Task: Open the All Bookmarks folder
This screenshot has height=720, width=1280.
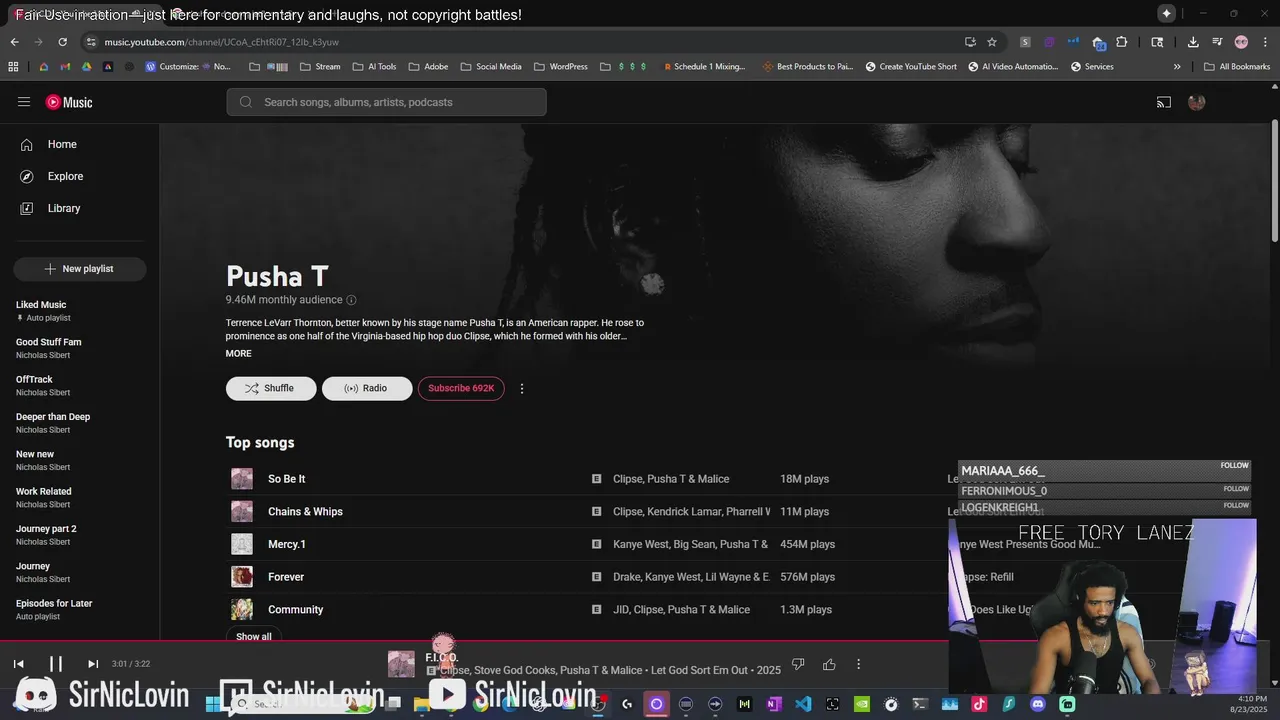Action: click(x=1237, y=67)
